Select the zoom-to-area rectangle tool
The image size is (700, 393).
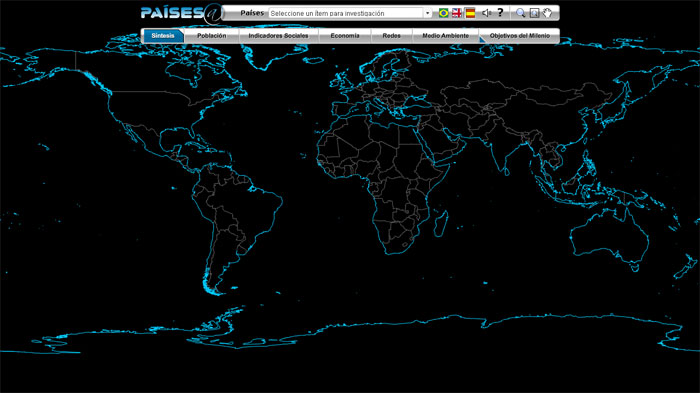534,13
